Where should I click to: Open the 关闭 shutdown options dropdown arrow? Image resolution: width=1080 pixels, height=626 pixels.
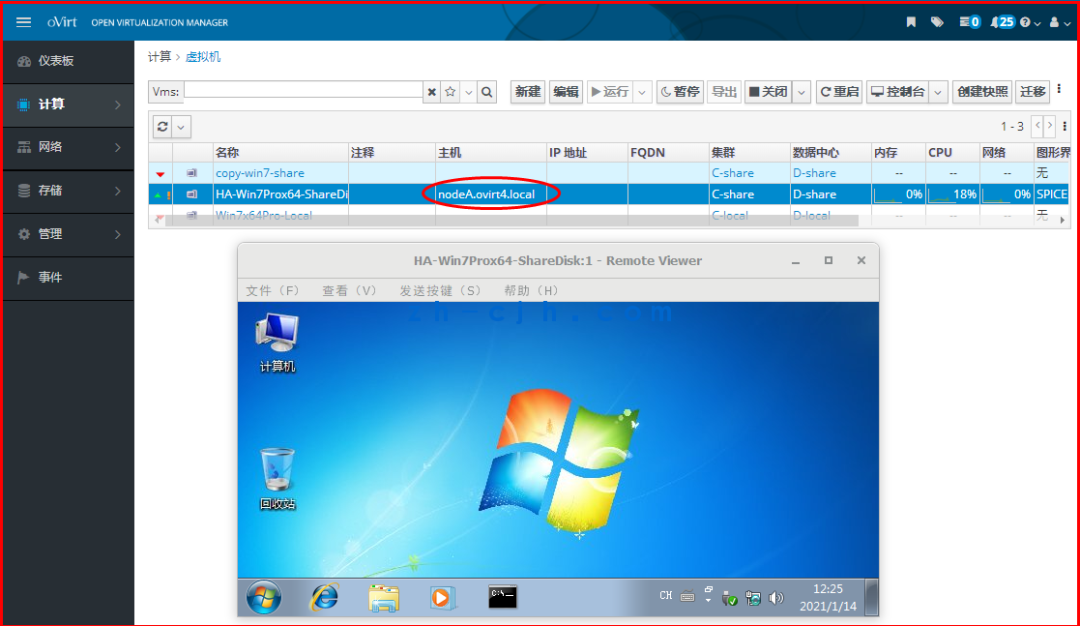click(802, 92)
